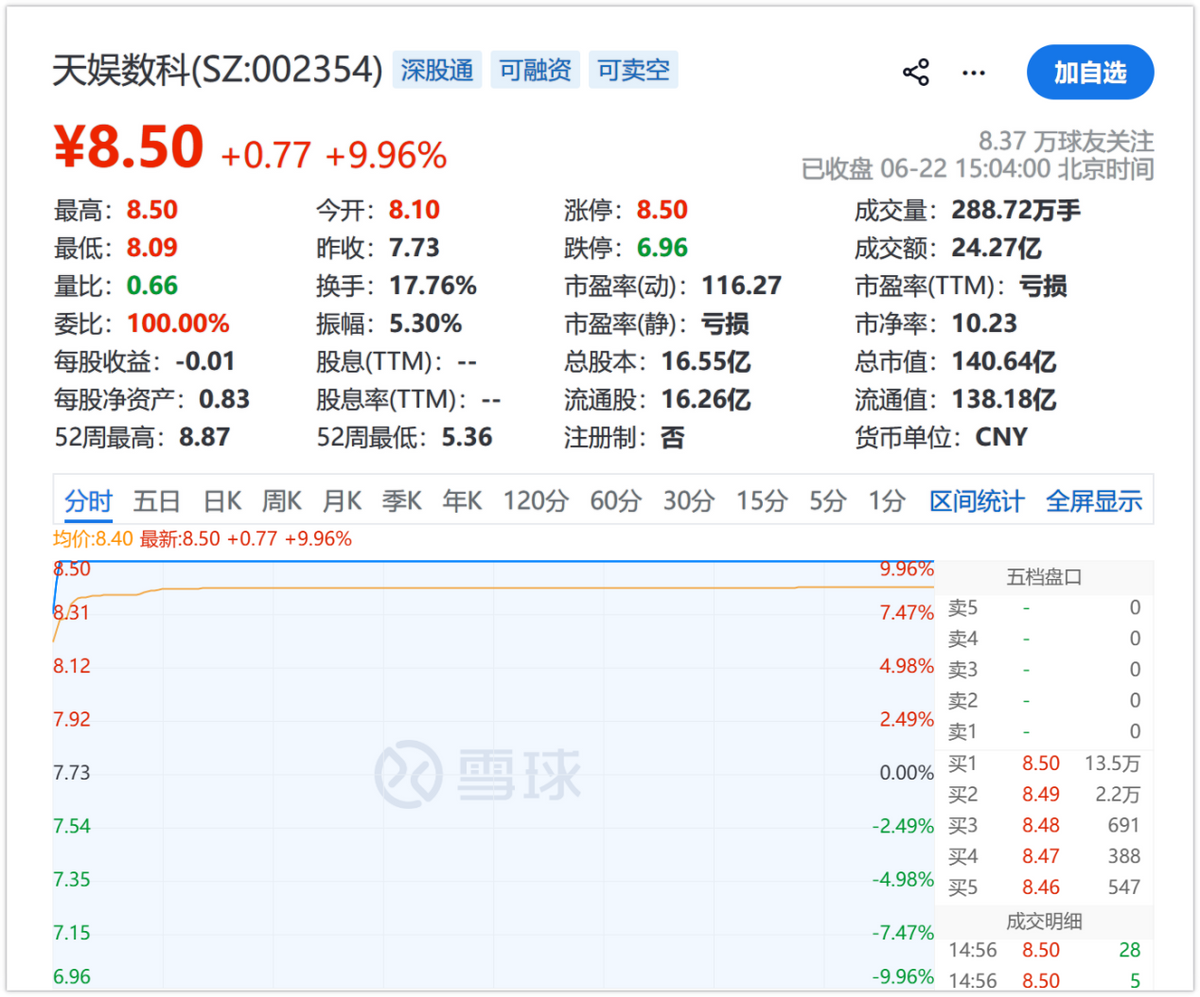Click the 买1 order row

1044,765
